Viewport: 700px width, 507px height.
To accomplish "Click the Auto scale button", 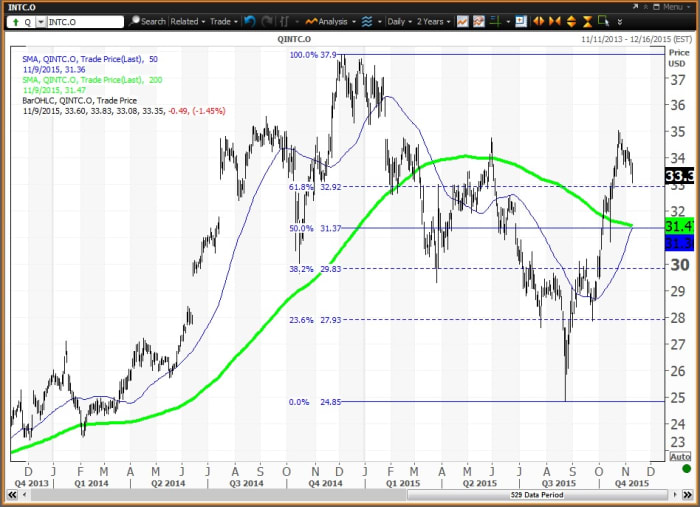I will 680,457.
